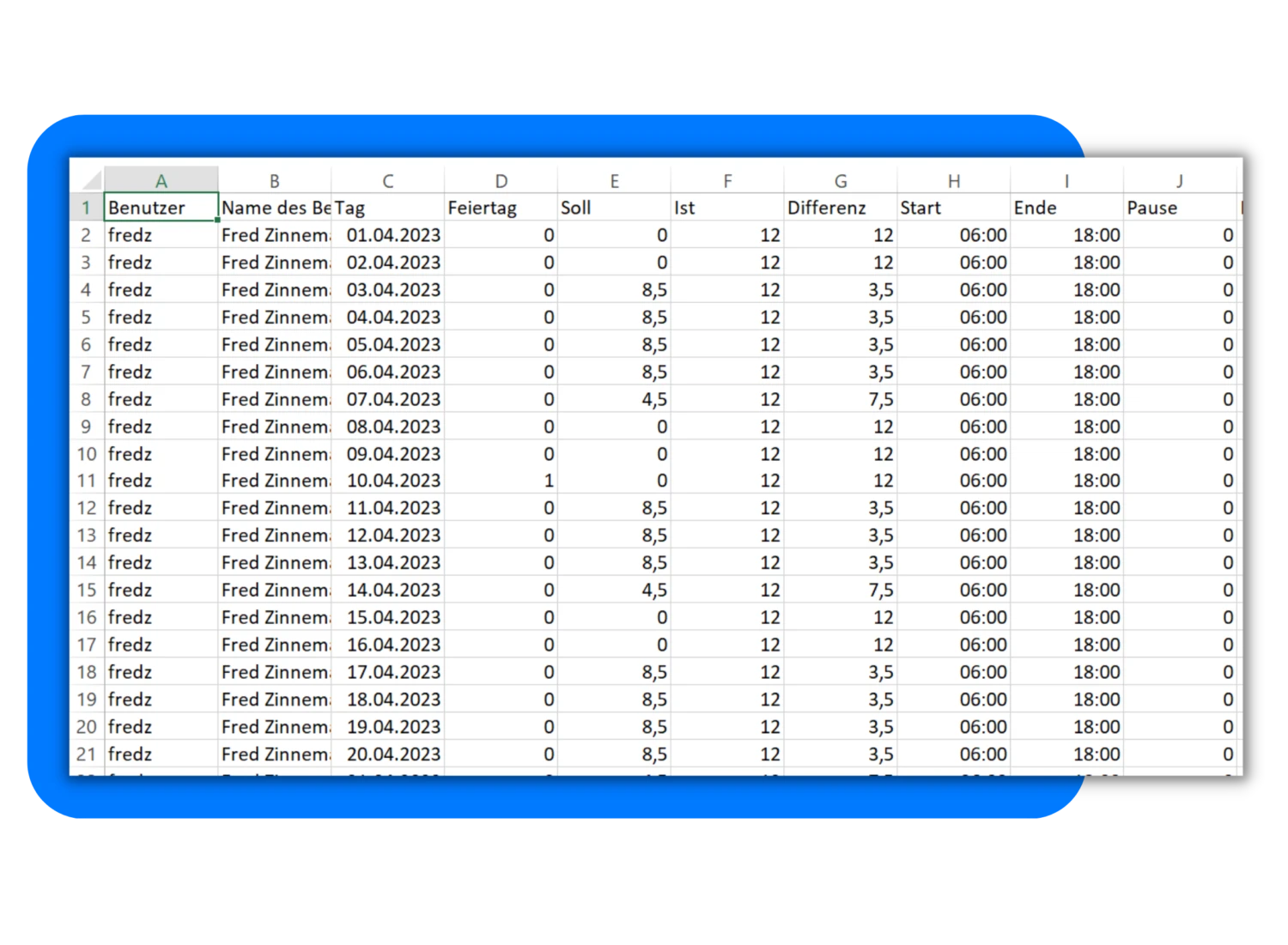Click the Soll value 4,5 in row 8
The width and height of the screenshot is (1288, 945).
614,399
